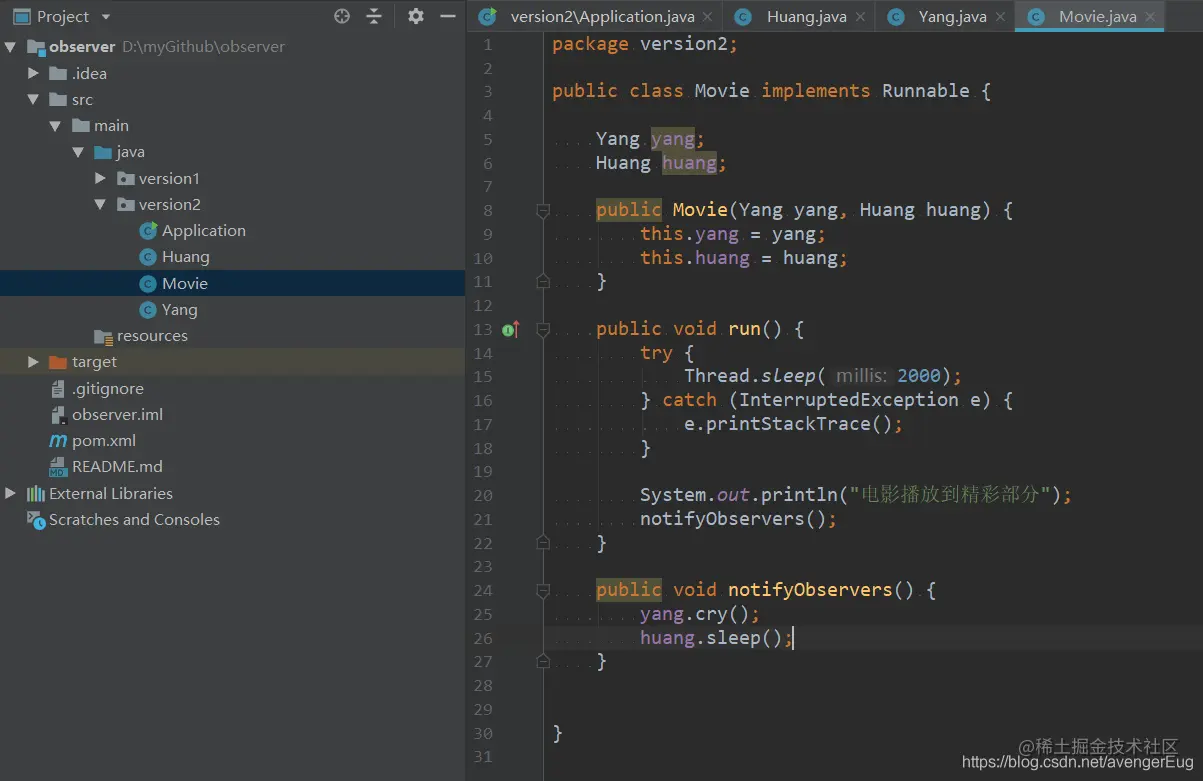This screenshot has height=781, width=1203.
Task: Fold the Movie constructor at line 8
Action: coord(543,210)
